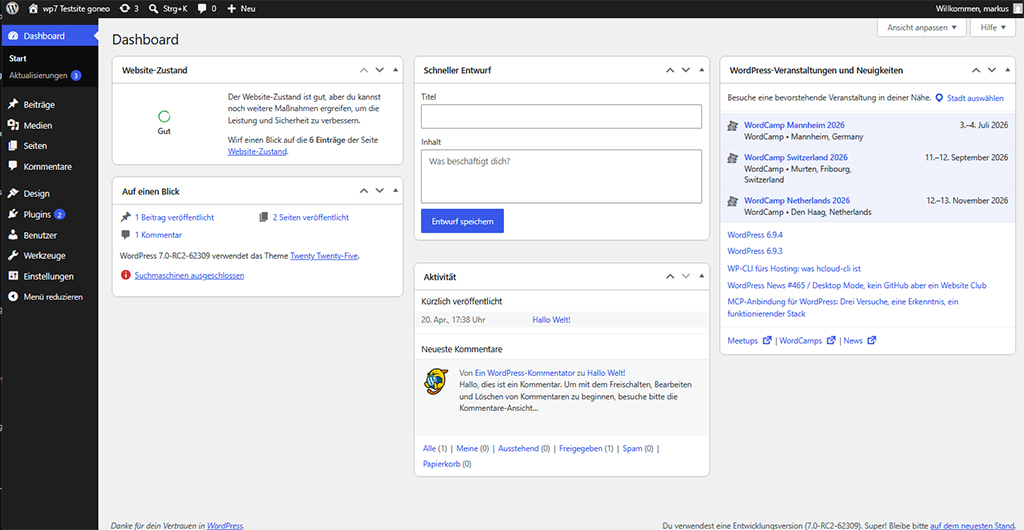Open WordCamps external link
Screen dimensions: 1024x530
pyautogui.click(x=807, y=341)
